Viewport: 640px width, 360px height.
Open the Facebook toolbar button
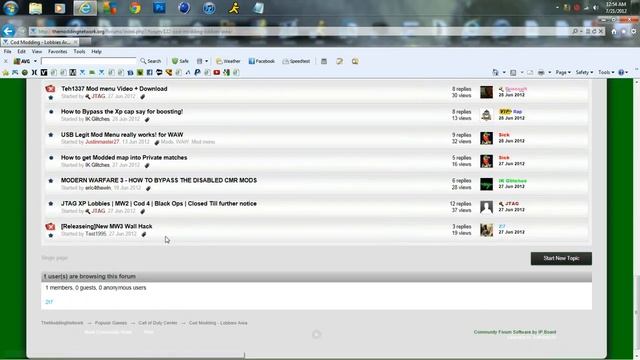tap(262, 61)
